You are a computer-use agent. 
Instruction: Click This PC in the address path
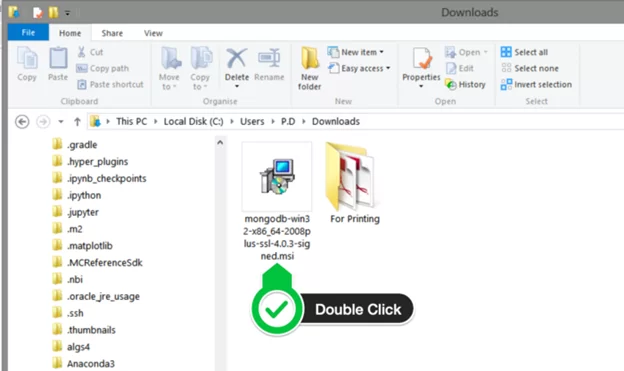pos(131,121)
